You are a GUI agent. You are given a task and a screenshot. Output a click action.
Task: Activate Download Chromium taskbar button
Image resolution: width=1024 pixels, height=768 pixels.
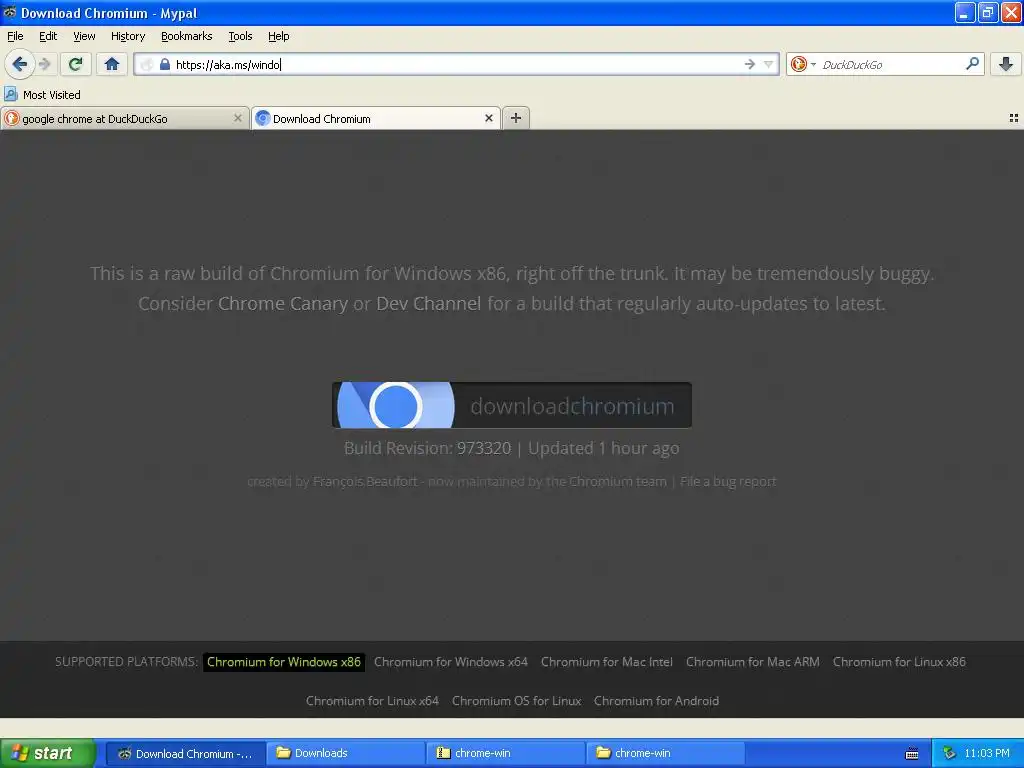185,753
